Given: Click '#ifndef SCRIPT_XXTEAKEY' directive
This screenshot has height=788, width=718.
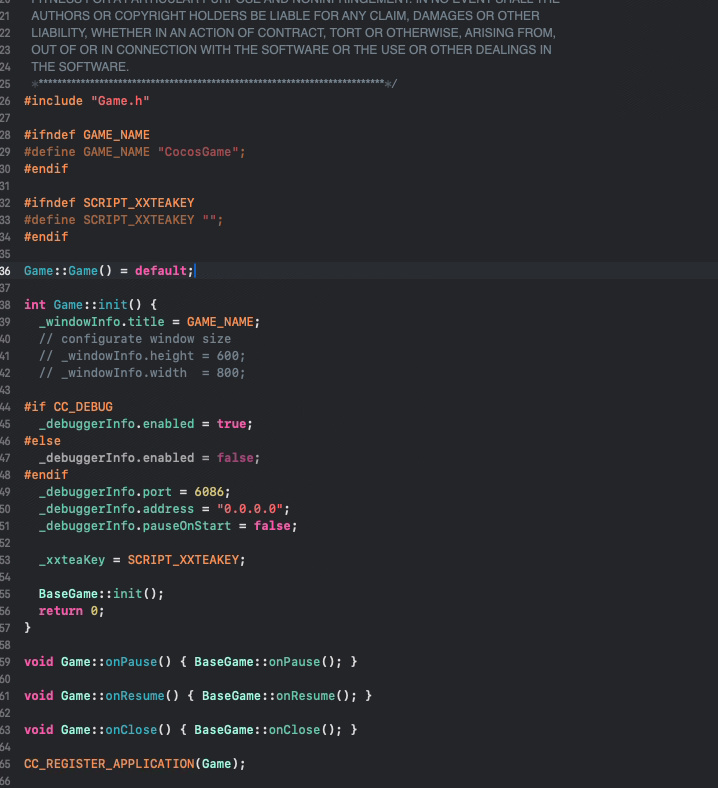Looking at the screenshot, I should tap(109, 203).
